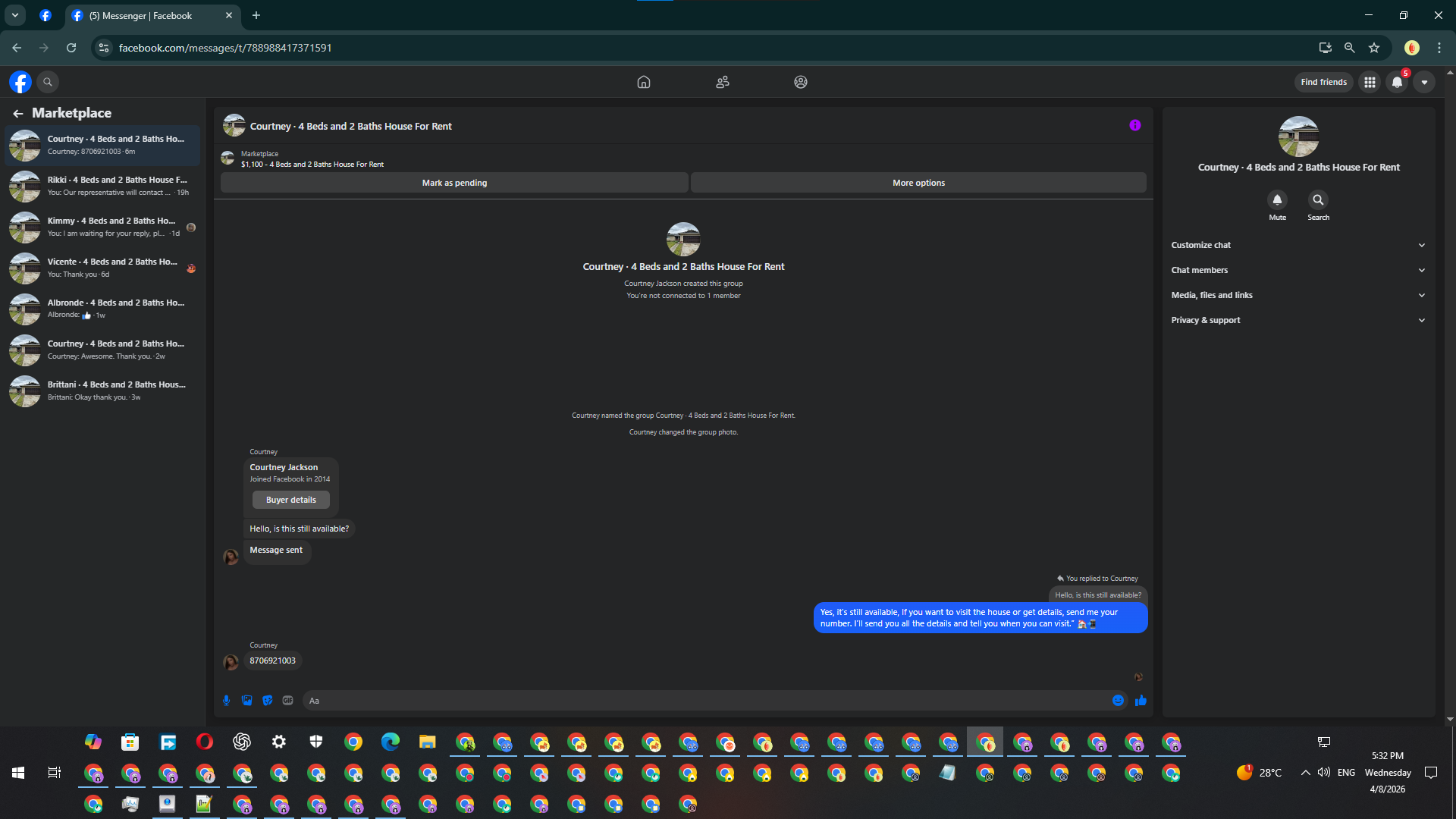Open the GIF picker icon
The width and height of the screenshot is (1456, 819).
click(287, 701)
